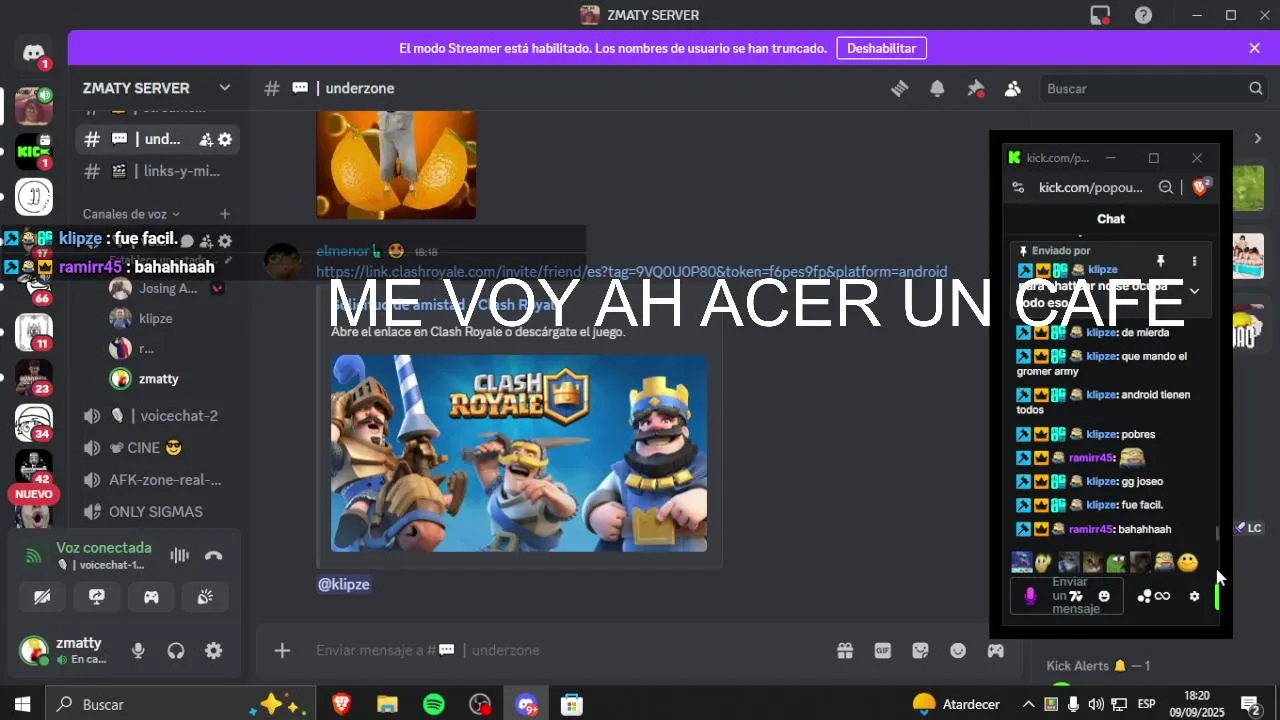
Task: Show hidden icons in the Windows system tray
Action: pyautogui.click(x=1028, y=704)
